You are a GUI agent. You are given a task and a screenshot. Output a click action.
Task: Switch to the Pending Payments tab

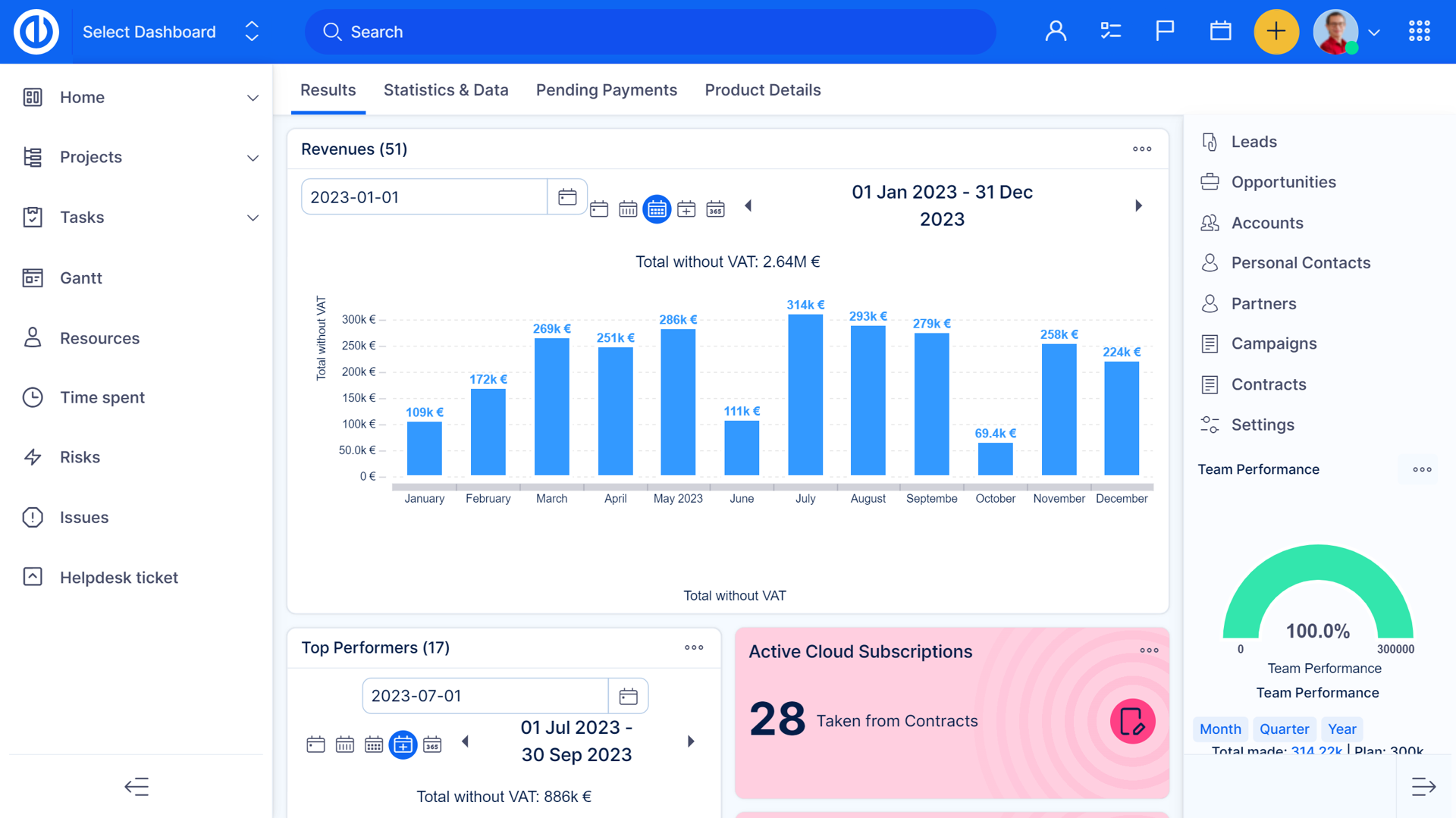click(x=606, y=90)
